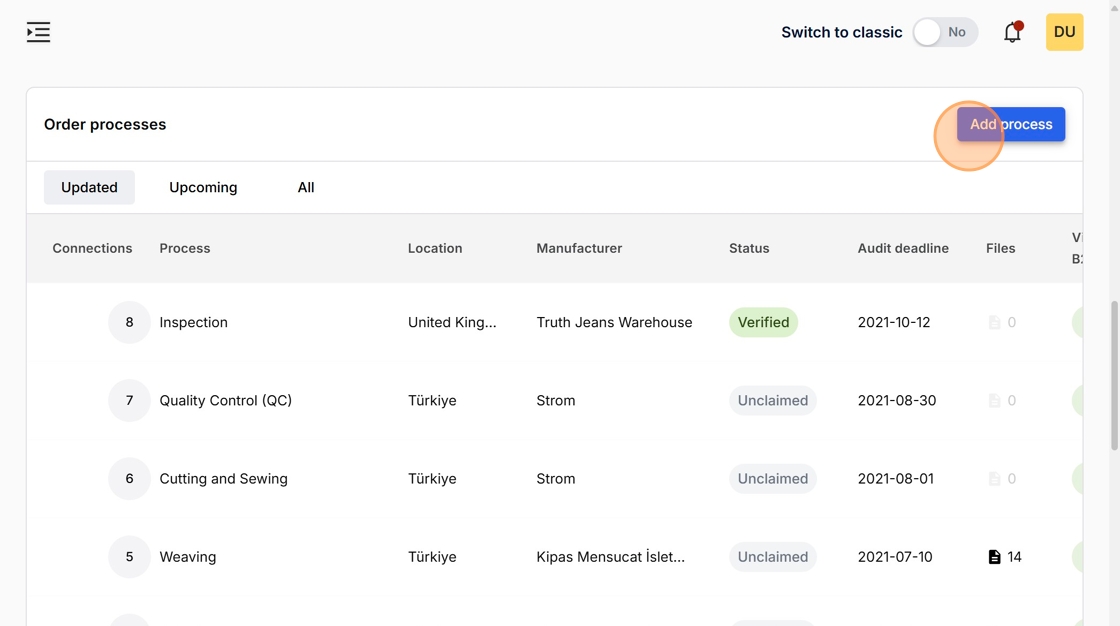1120x626 pixels.
Task: Click Unclaimed status in Weaving row
Action: pyautogui.click(x=772, y=557)
